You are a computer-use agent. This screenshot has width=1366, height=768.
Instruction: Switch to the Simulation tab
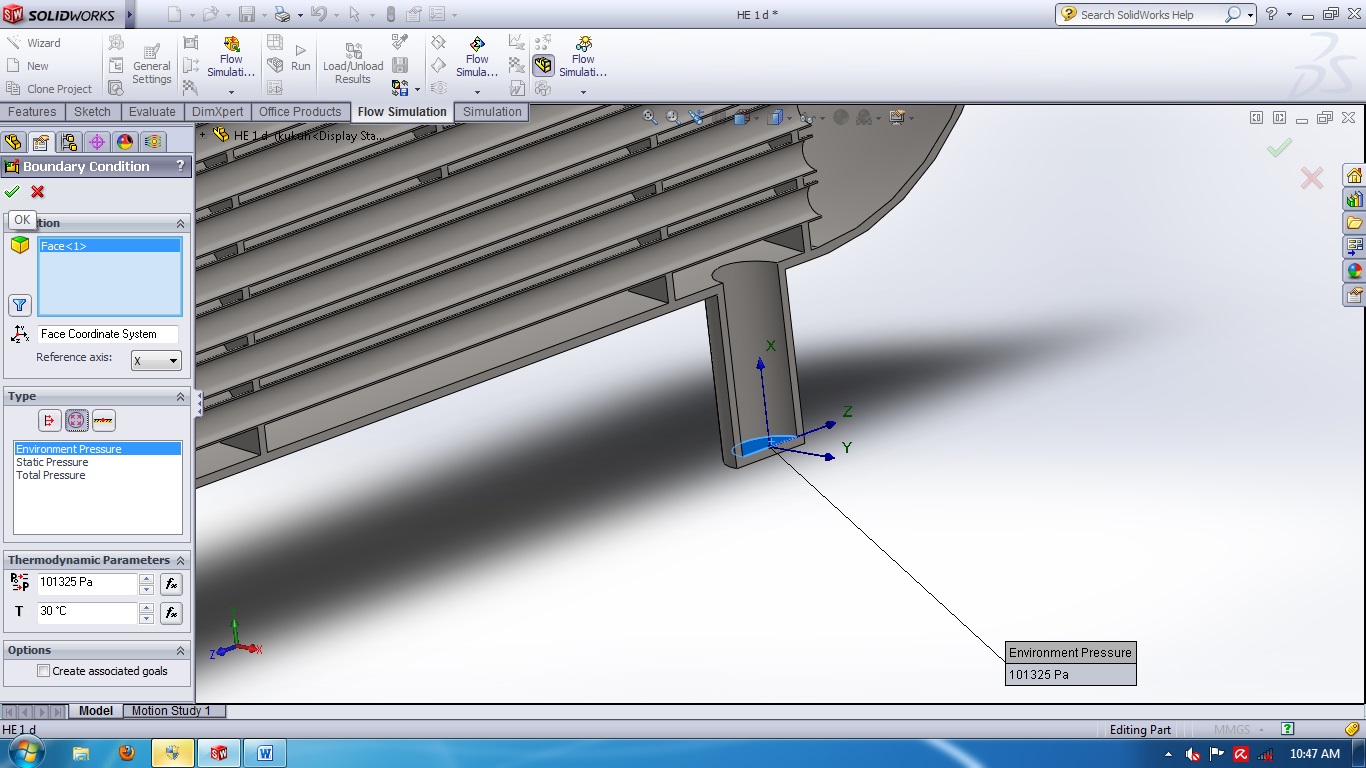tap(492, 112)
